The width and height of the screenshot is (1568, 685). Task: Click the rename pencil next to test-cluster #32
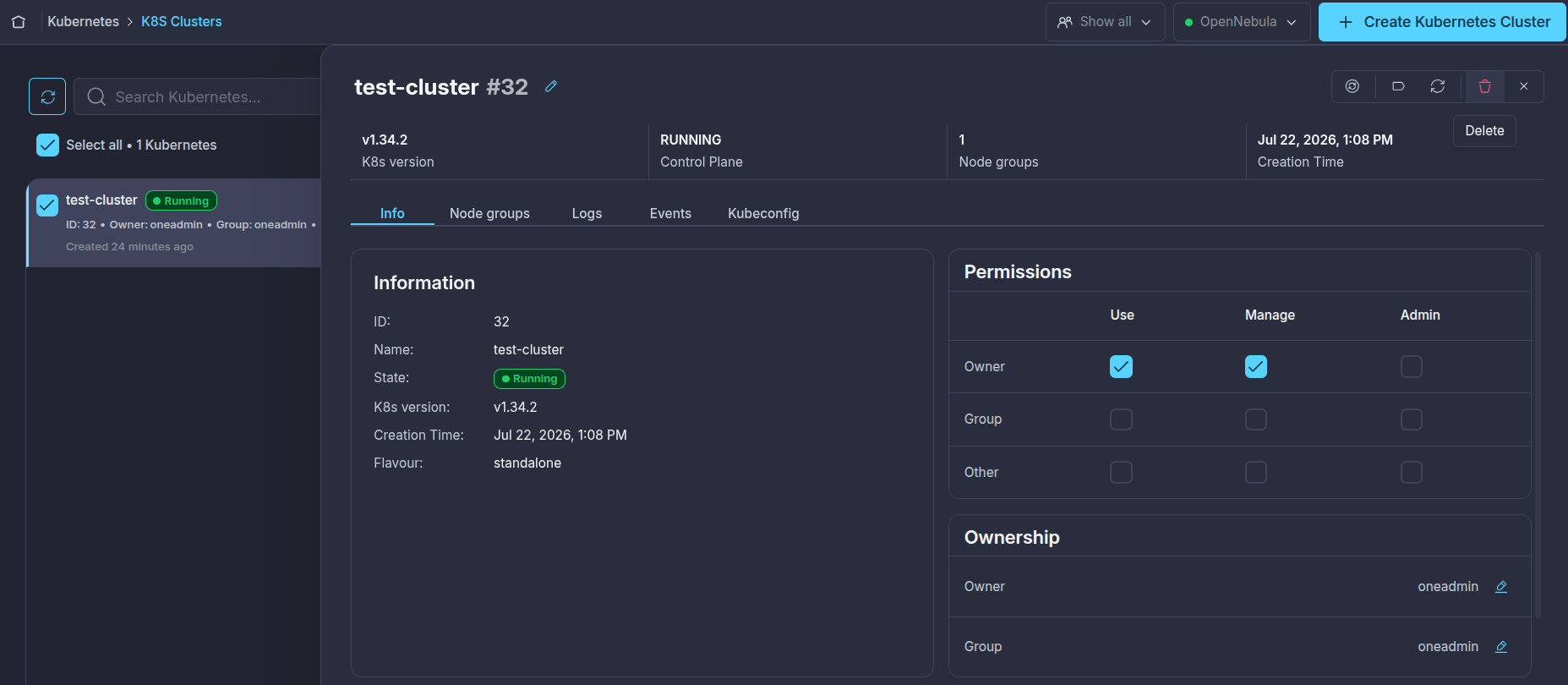tap(551, 86)
